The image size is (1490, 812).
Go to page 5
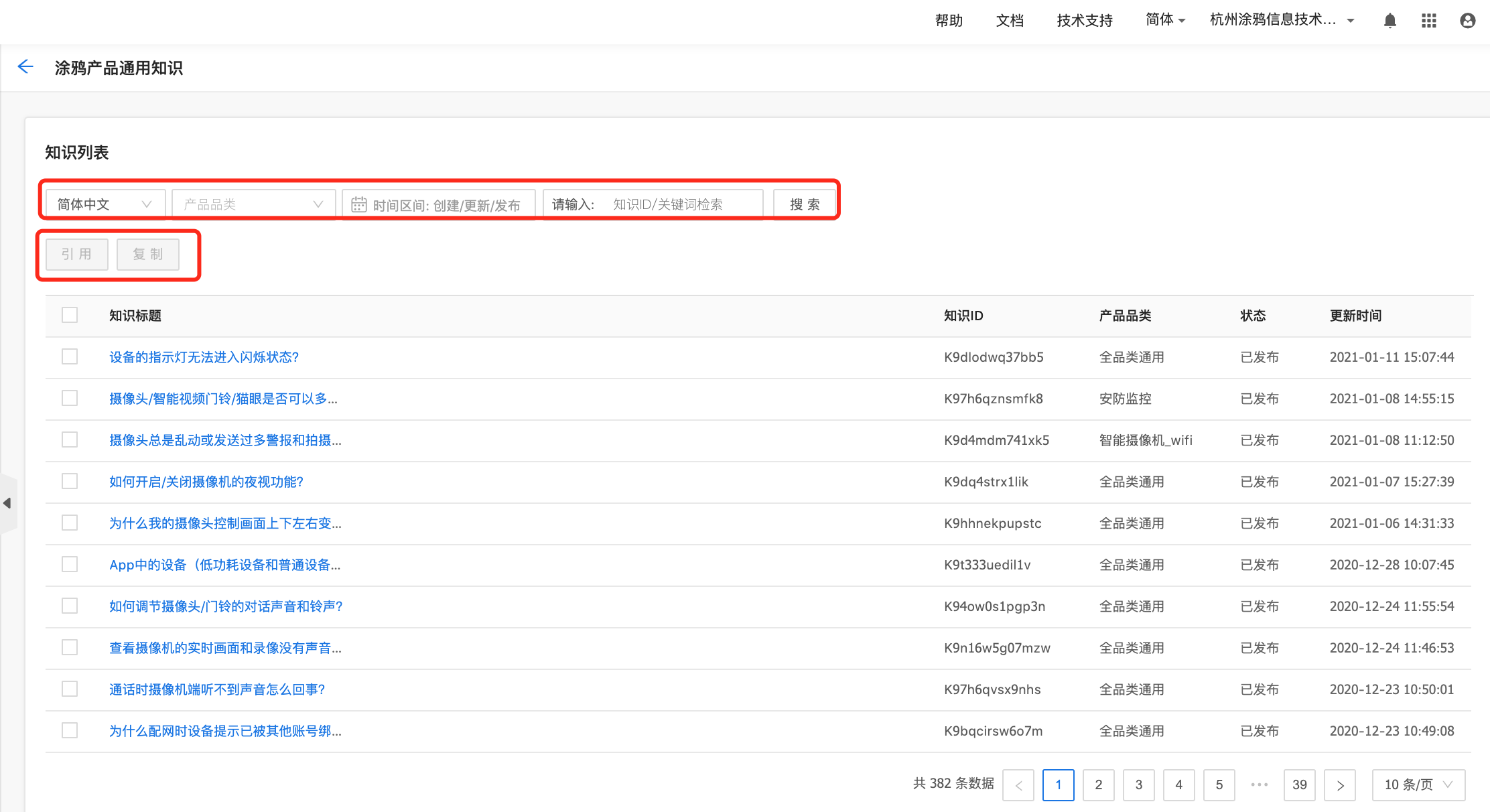click(x=1219, y=785)
